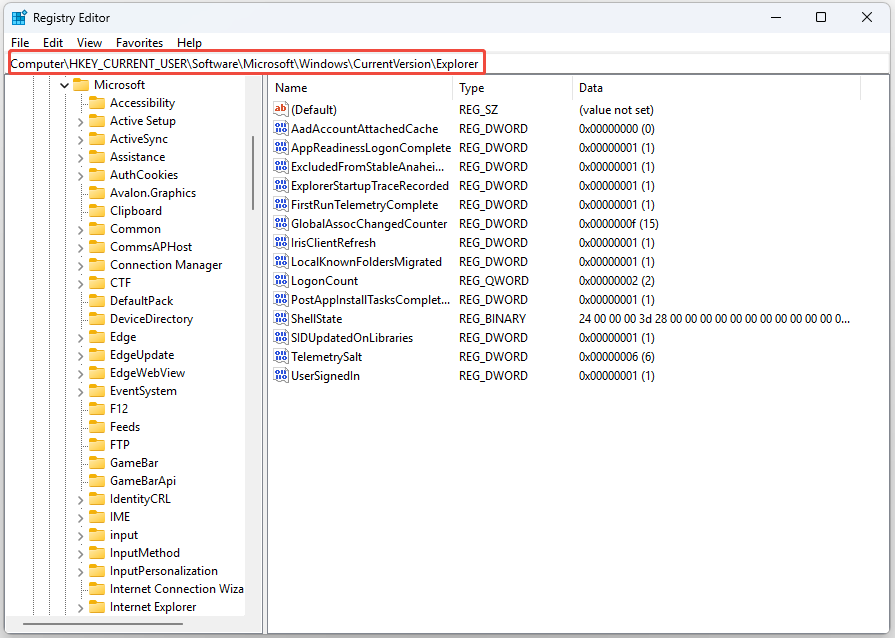Open the Favorites menu

[x=139, y=43]
